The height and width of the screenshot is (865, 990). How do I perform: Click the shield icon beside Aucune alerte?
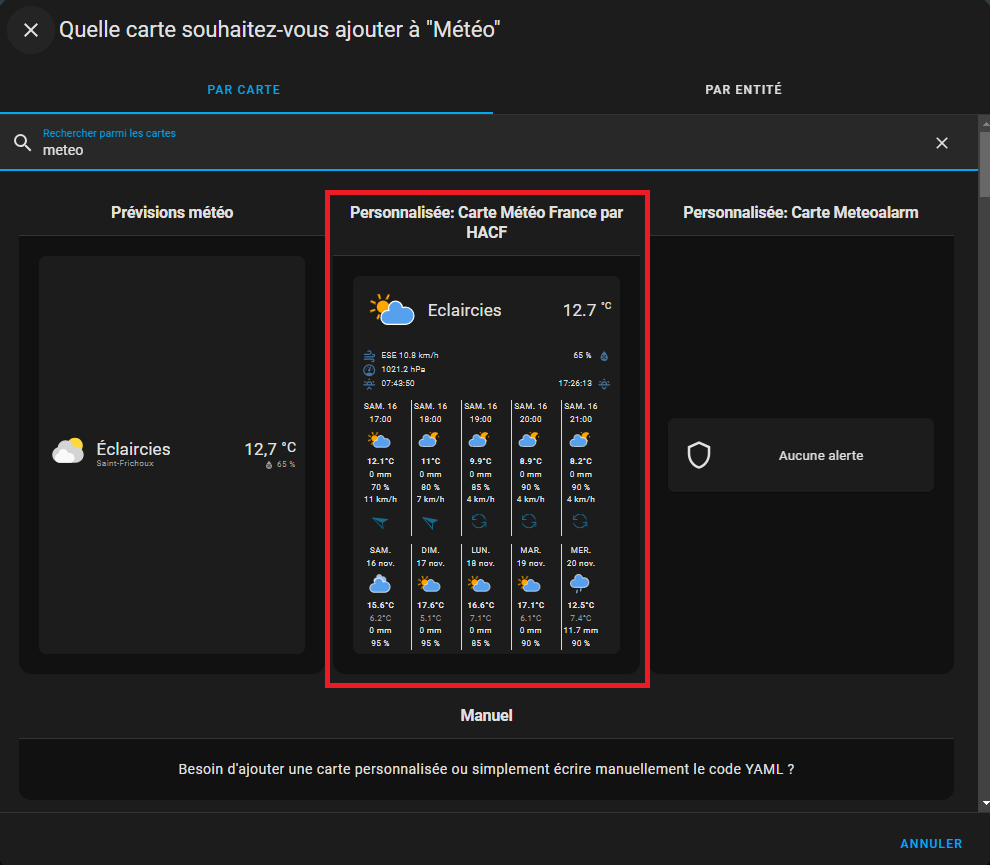(x=698, y=455)
